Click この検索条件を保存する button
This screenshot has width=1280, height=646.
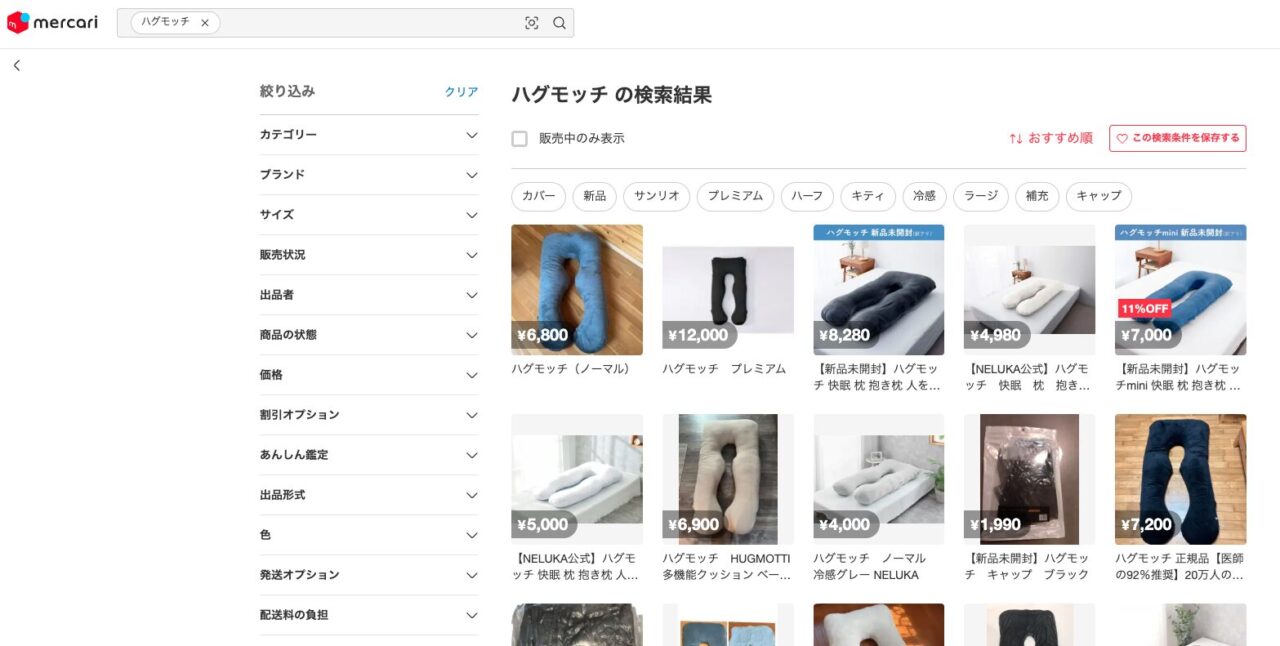coord(1177,138)
